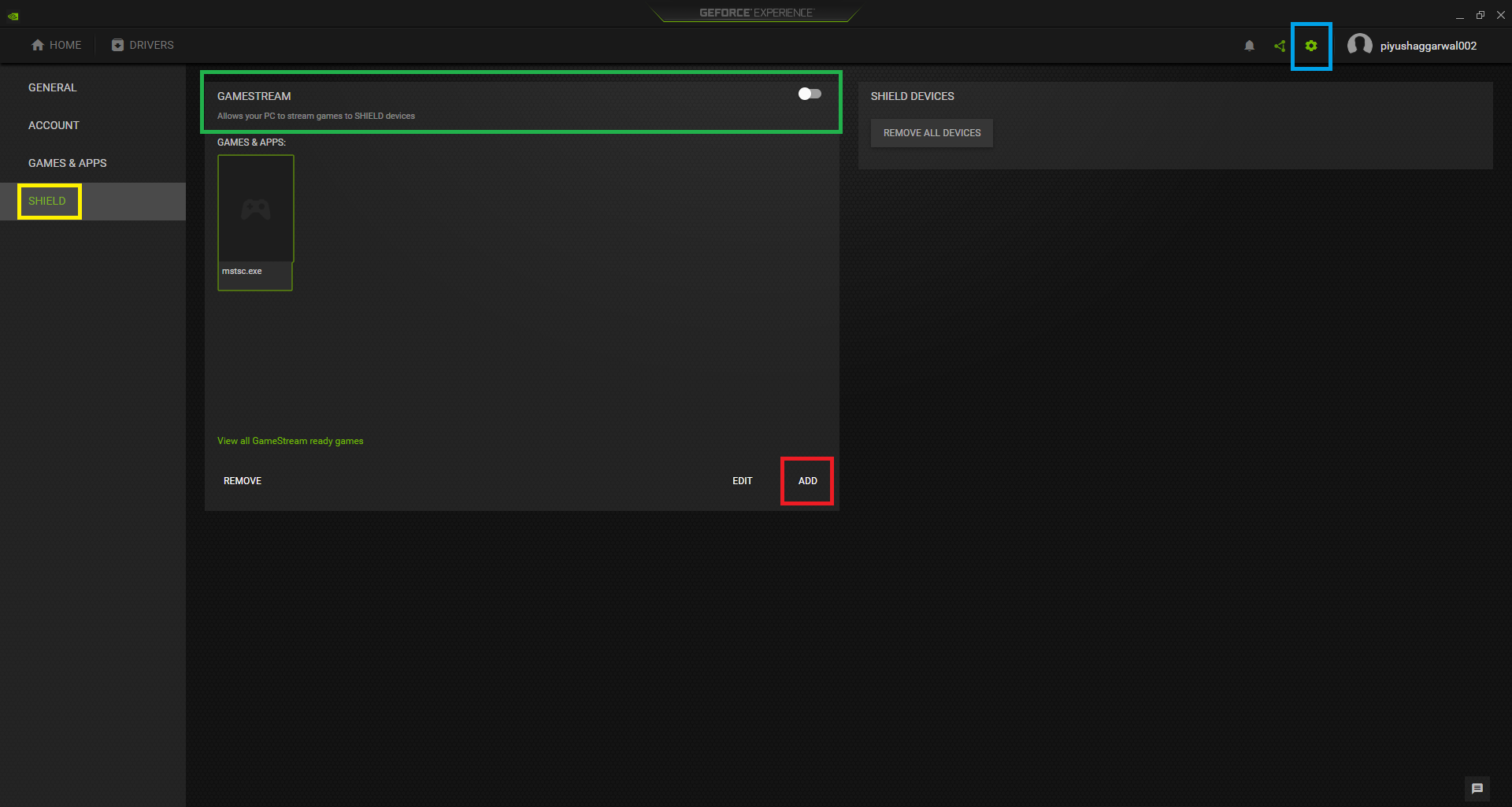The height and width of the screenshot is (807, 1512).
Task: Click the username piyushaggarwal002
Action: pyautogui.click(x=1428, y=46)
